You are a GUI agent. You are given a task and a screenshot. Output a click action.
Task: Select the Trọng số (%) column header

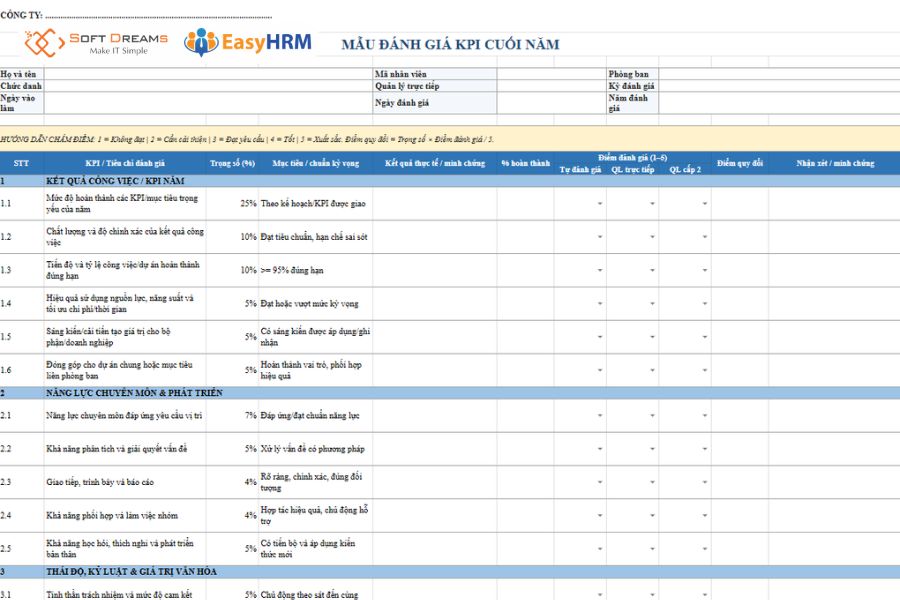coord(232,163)
